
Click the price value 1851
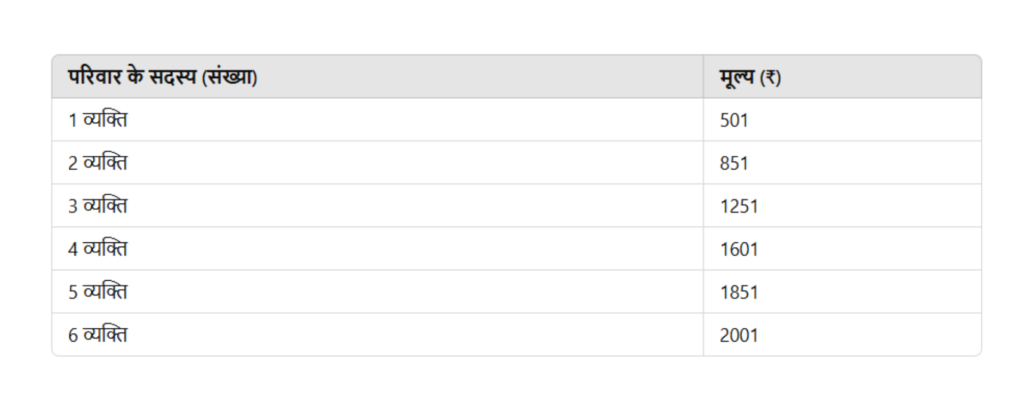click(x=739, y=292)
